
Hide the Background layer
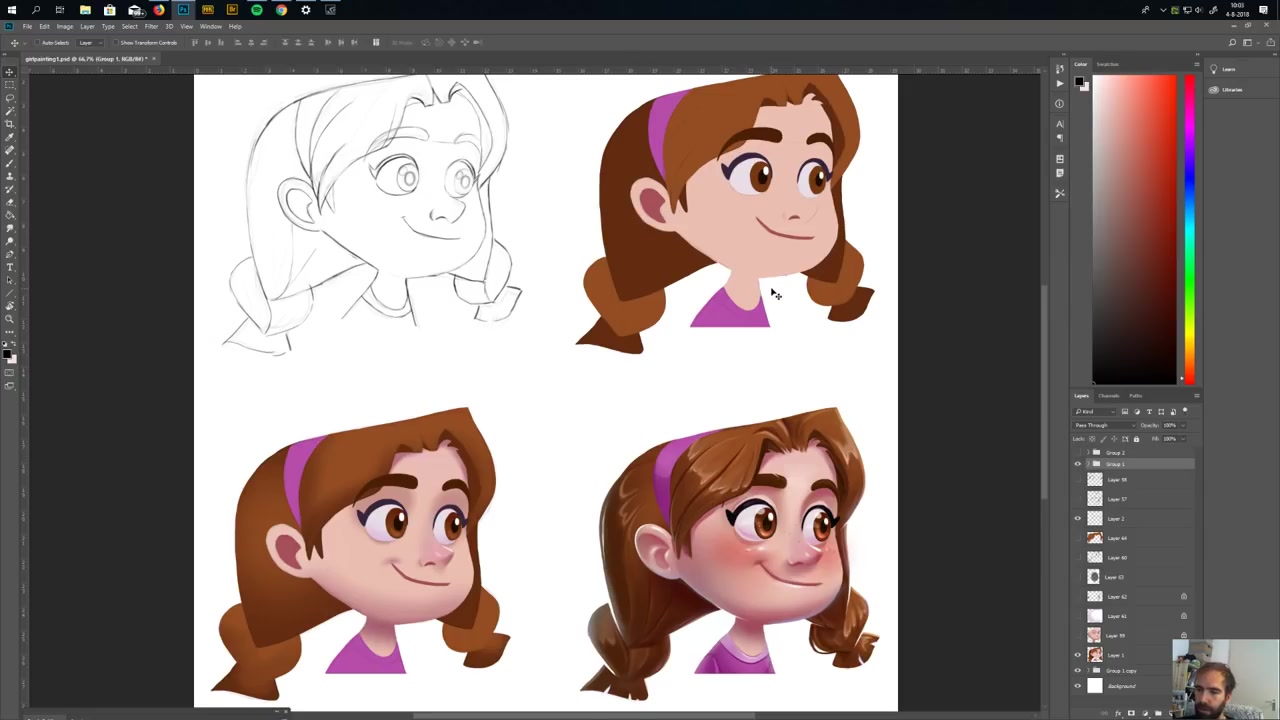(1078, 686)
